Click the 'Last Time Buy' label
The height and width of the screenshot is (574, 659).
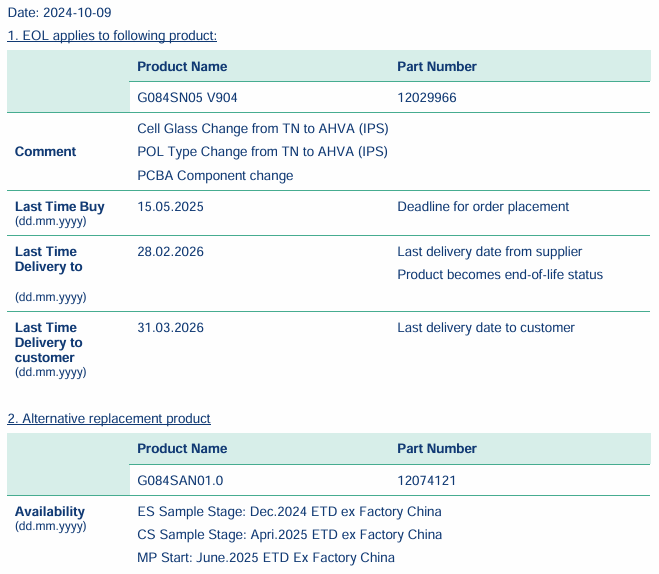pos(59,207)
